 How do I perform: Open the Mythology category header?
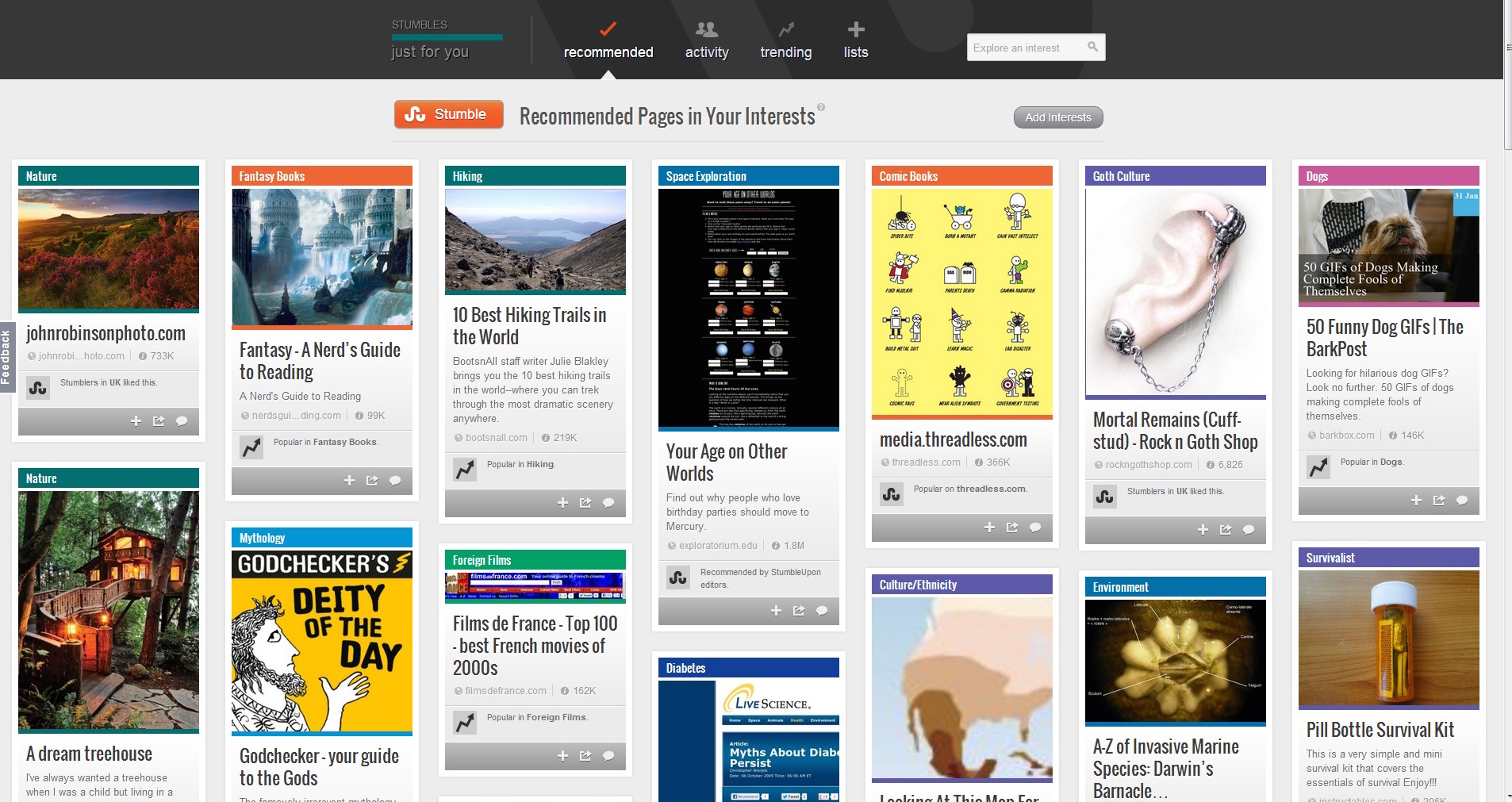tap(322, 538)
